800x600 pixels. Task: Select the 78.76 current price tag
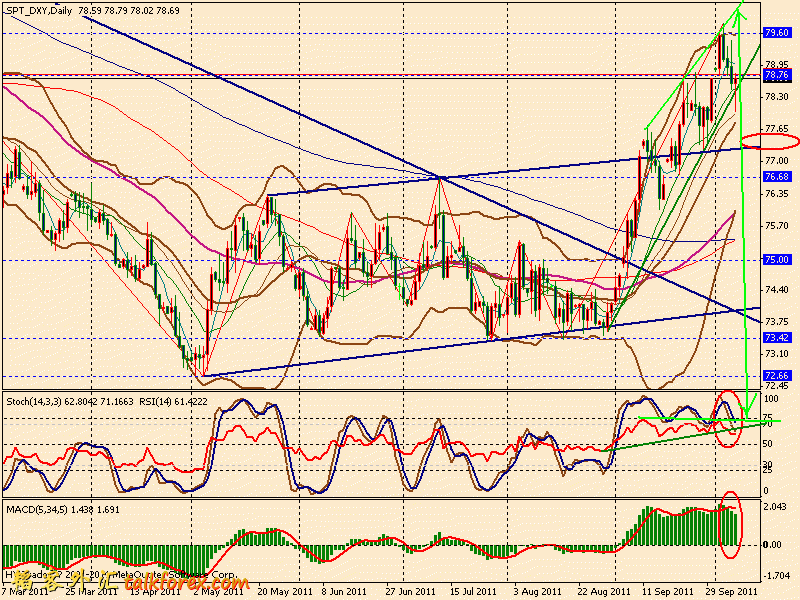(777, 75)
